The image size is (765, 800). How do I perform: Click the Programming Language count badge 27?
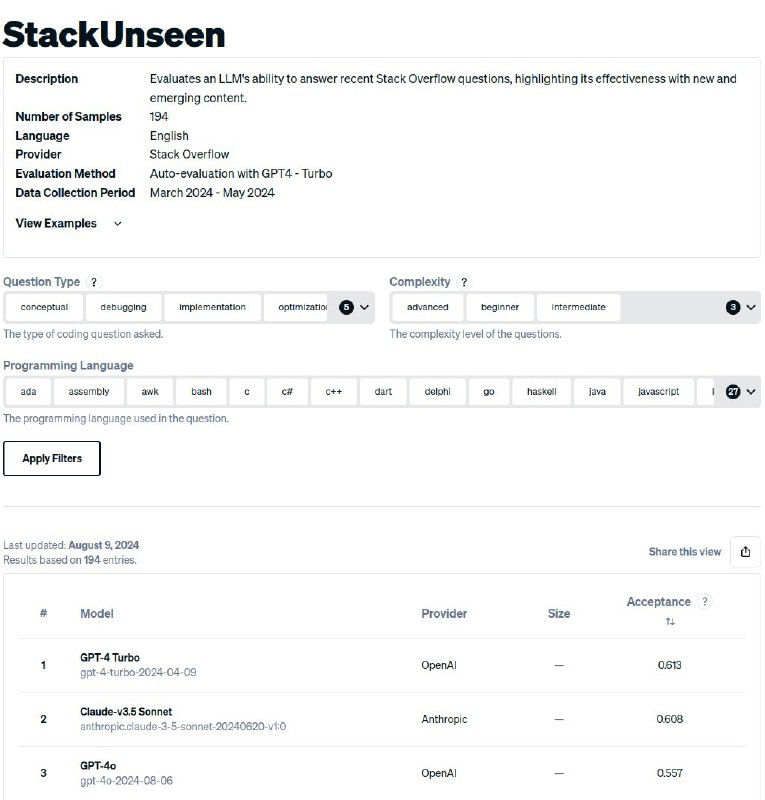733,392
